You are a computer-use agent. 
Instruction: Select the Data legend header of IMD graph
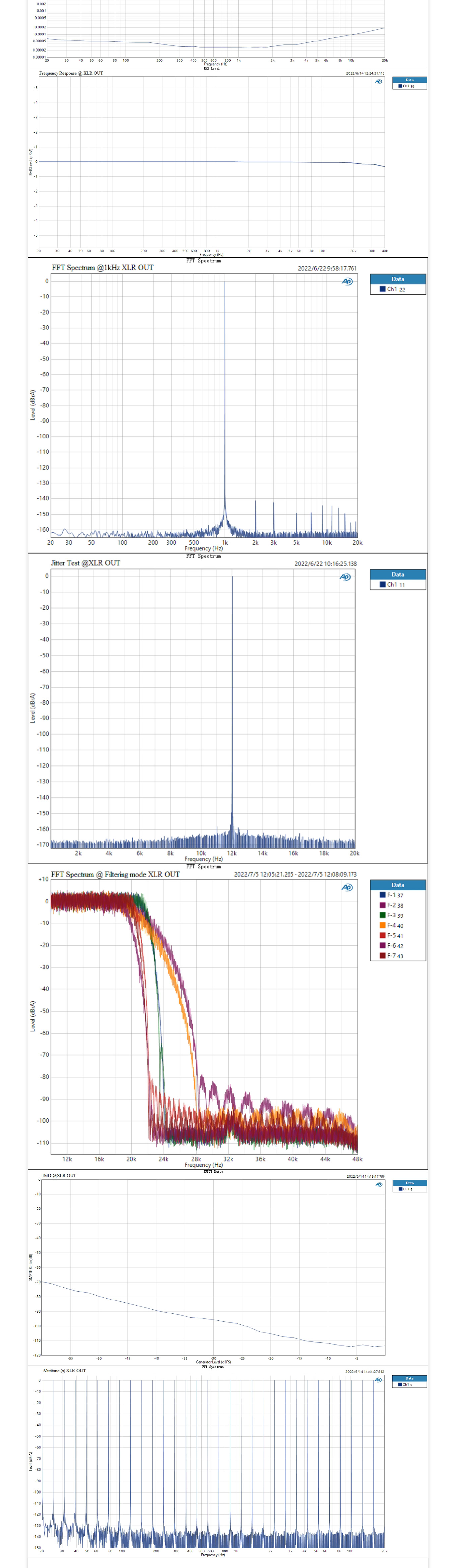point(409,1183)
